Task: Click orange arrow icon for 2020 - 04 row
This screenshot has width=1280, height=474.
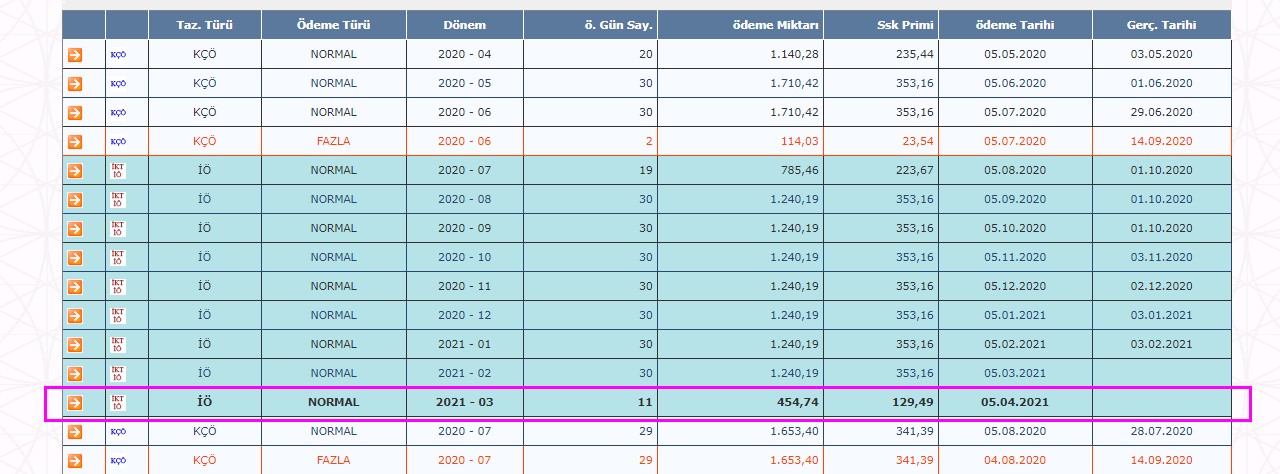Action: 75,55
